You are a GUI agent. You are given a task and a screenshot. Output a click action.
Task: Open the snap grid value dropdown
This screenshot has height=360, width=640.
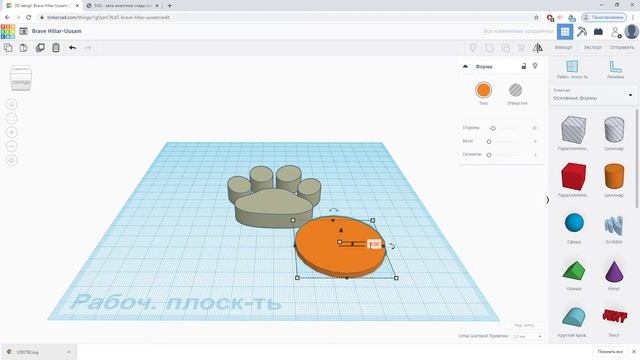click(x=527, y=336)
